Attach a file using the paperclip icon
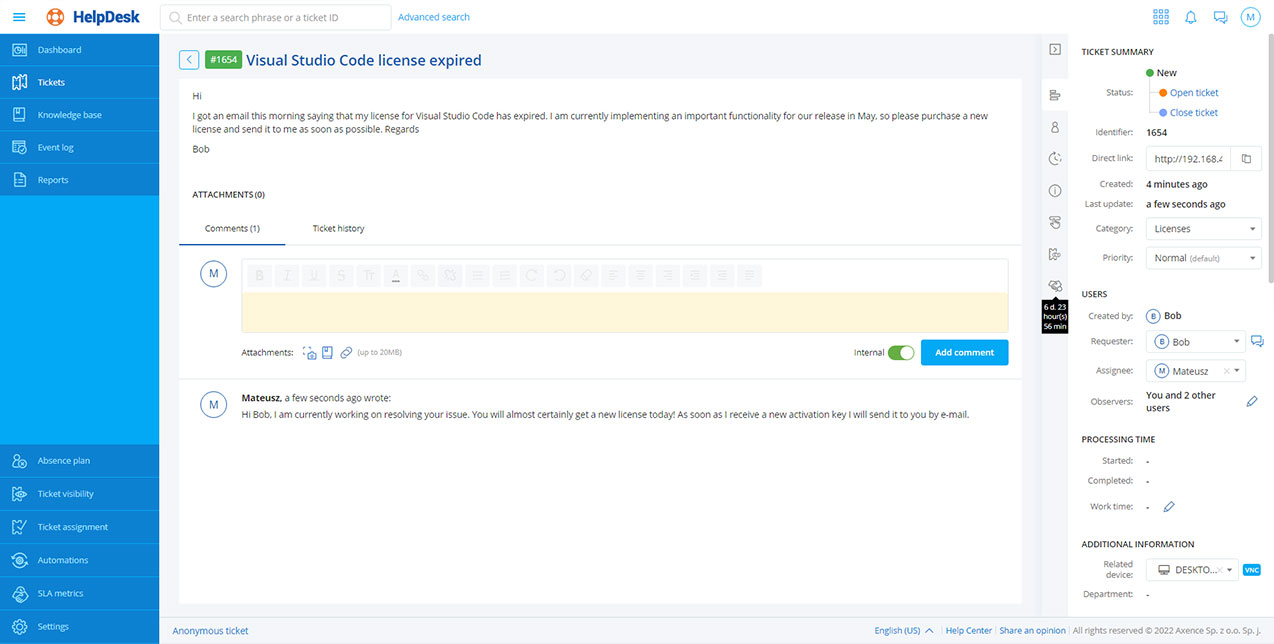The width and height of the screenshot is (1274, 644). tap(346, 352)
